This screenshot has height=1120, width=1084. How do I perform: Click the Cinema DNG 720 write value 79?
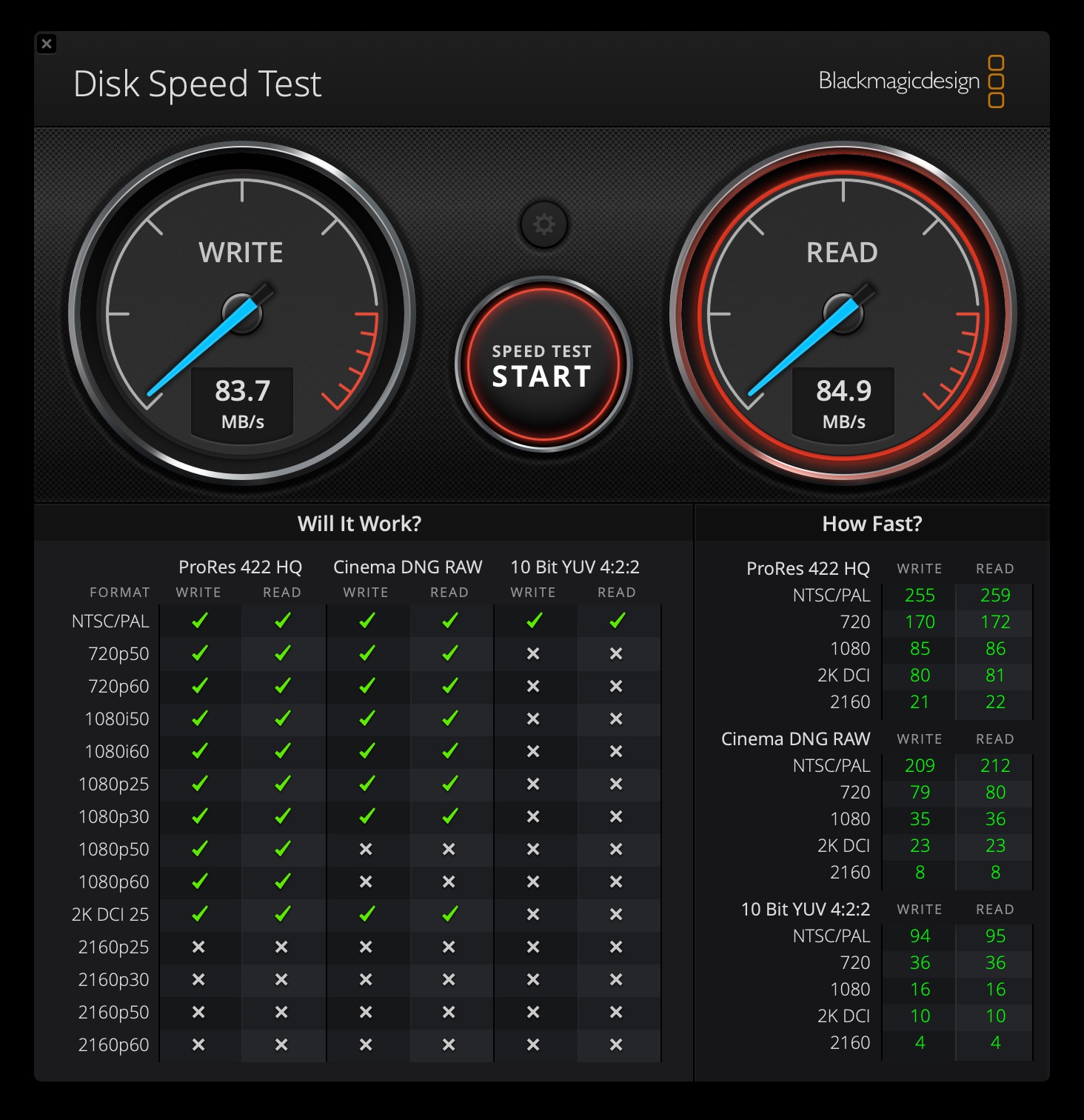[920, 793]
